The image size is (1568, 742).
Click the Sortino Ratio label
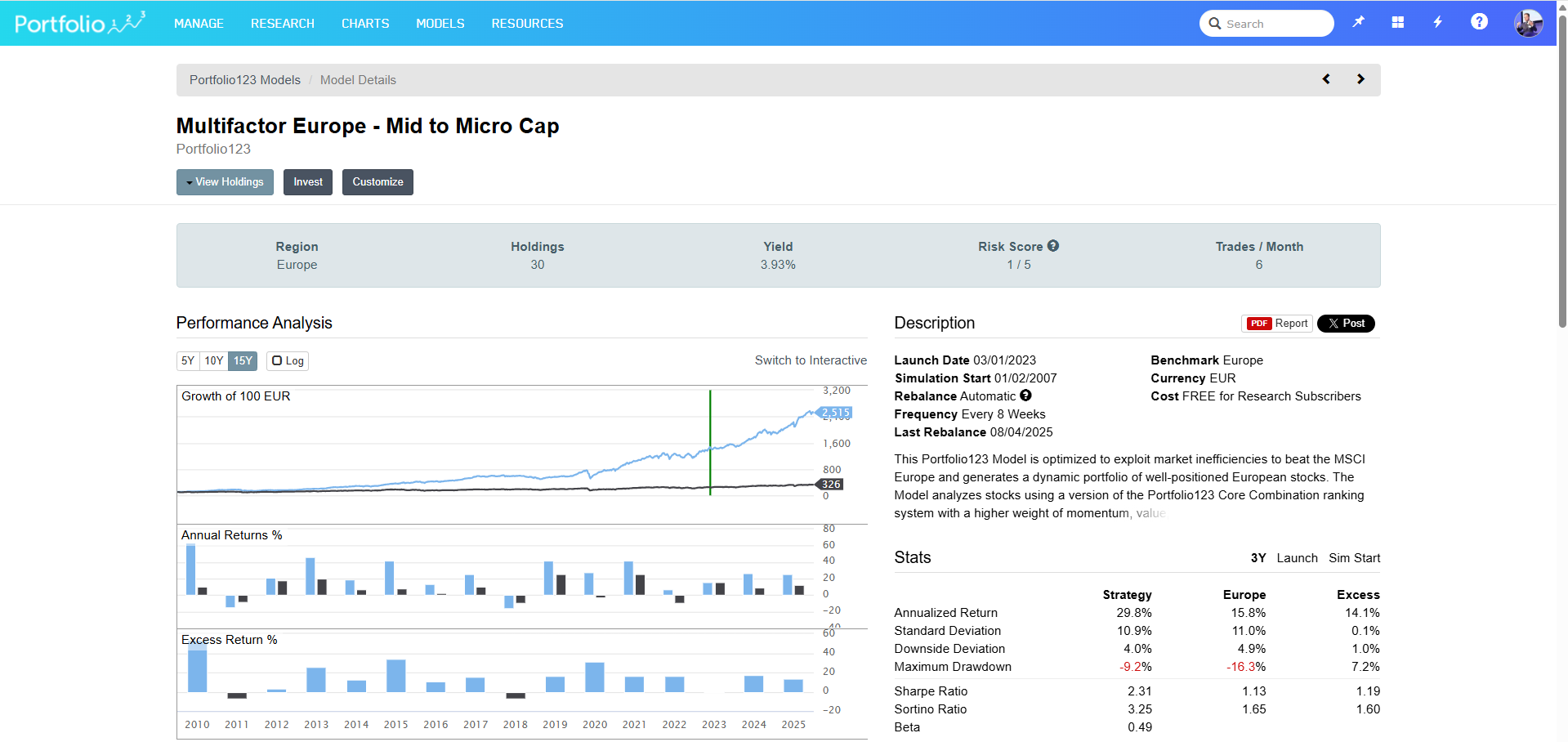tap(931, 709)
